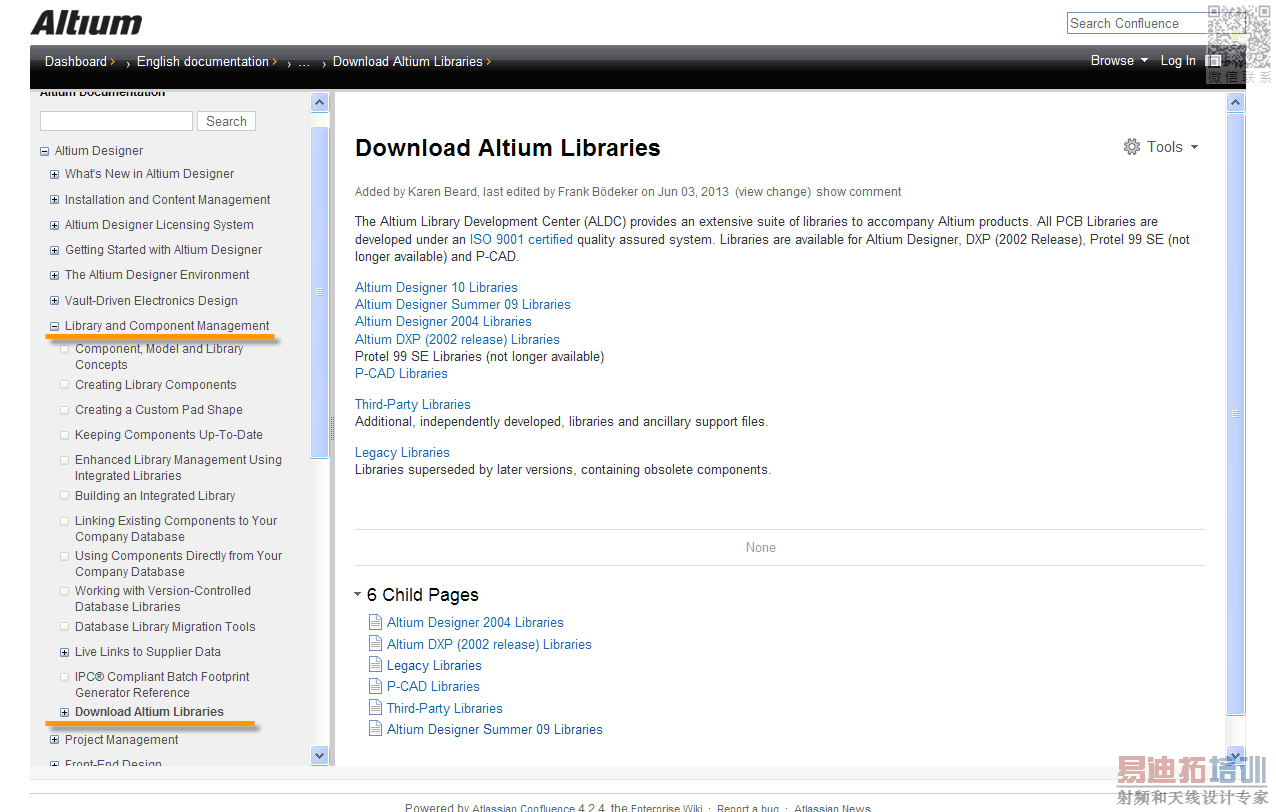The image size is (1276, 812).
Task: Expand Altium Designer Licensing System node
Action: coord(55,225)
